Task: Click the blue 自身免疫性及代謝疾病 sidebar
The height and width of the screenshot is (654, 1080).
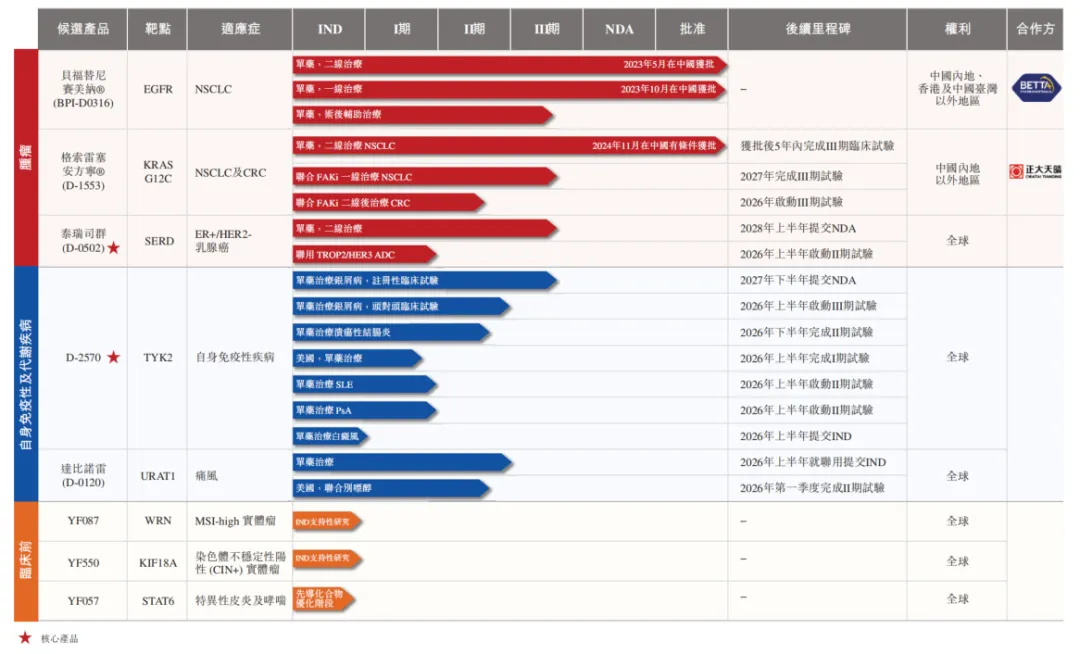Action: click(25, 383)
